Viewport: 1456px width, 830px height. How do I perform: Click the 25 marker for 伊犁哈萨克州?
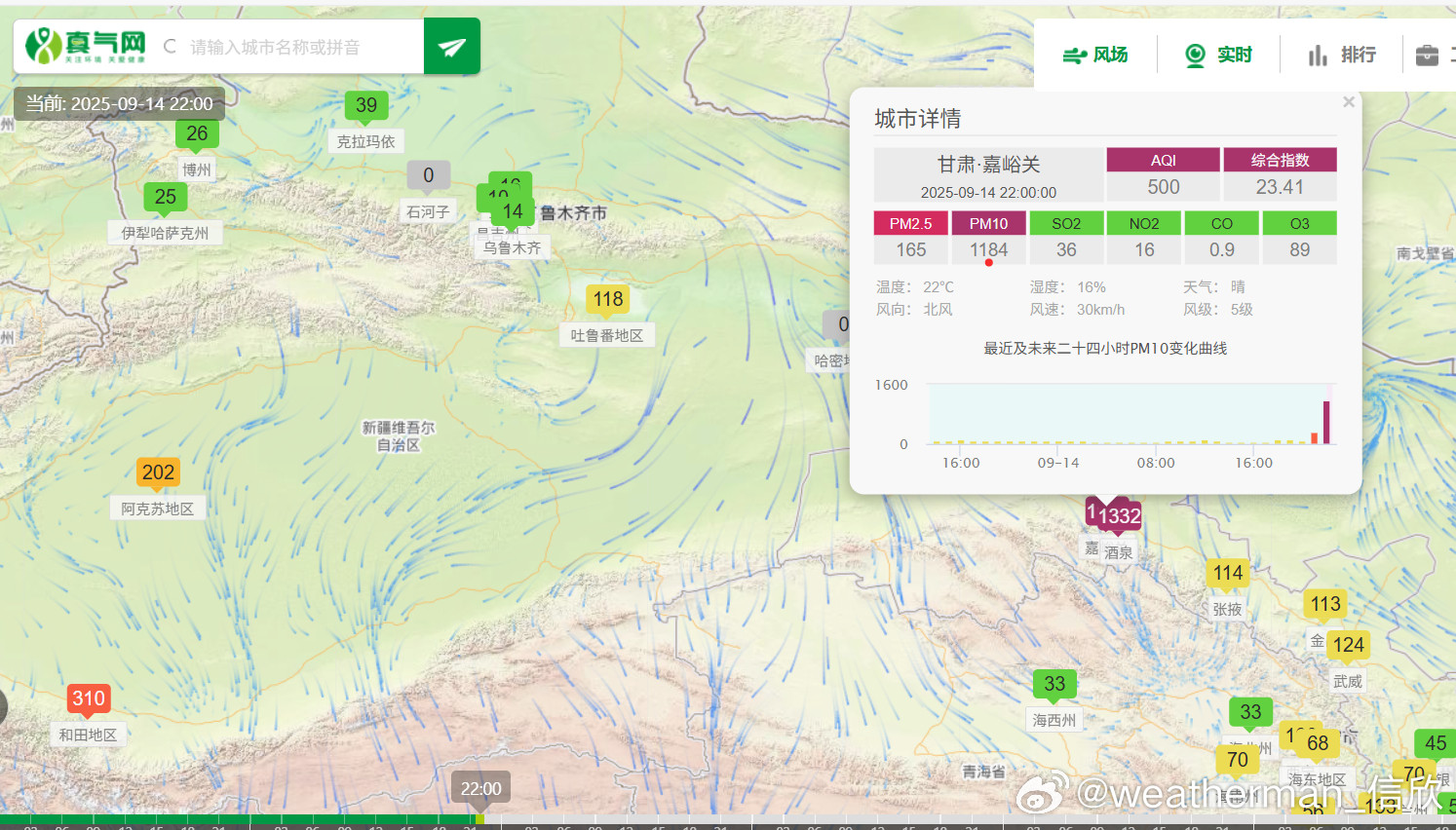[x=166, y=197]
